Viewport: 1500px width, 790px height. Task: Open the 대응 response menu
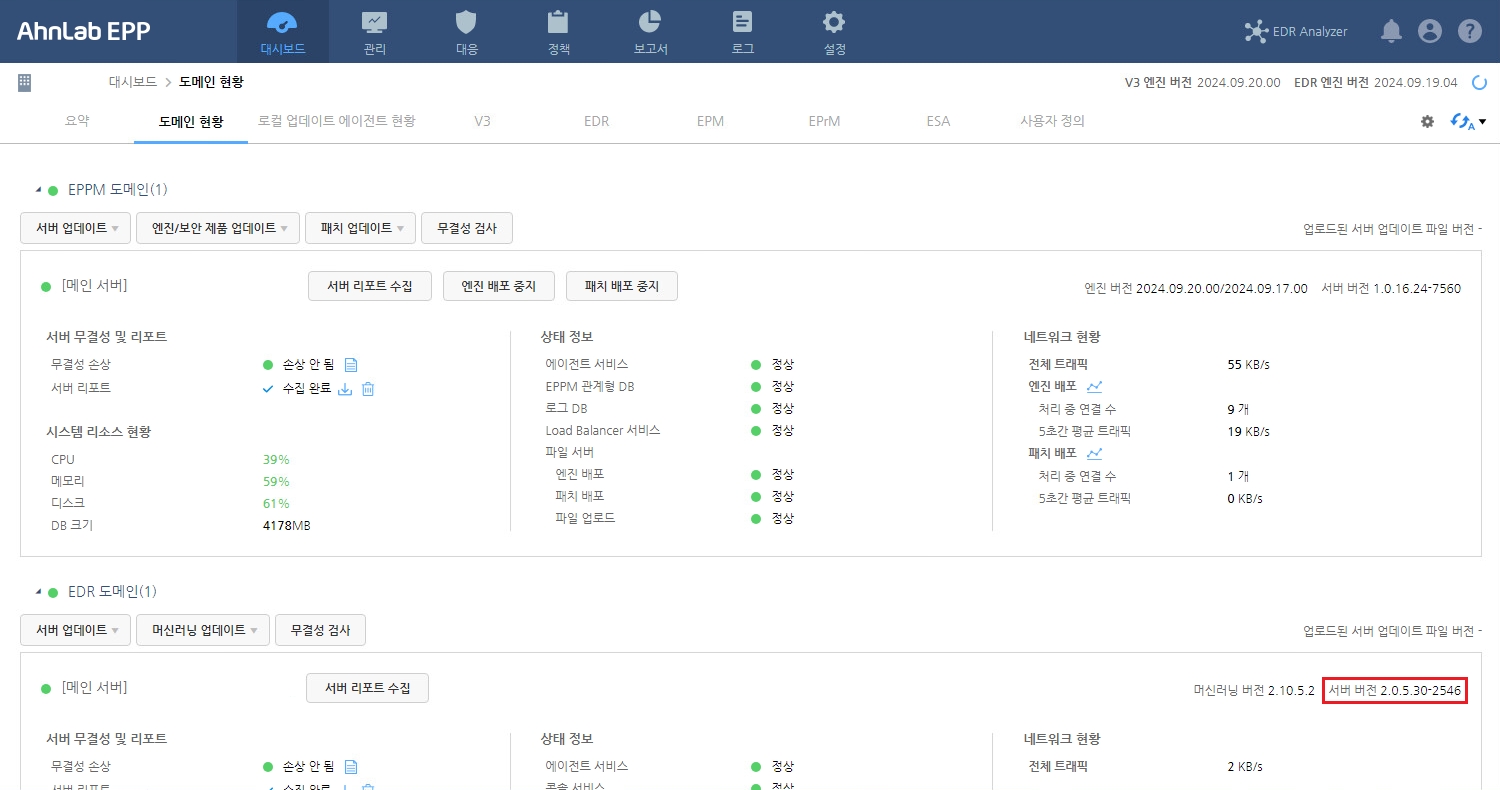click(466, 32)
